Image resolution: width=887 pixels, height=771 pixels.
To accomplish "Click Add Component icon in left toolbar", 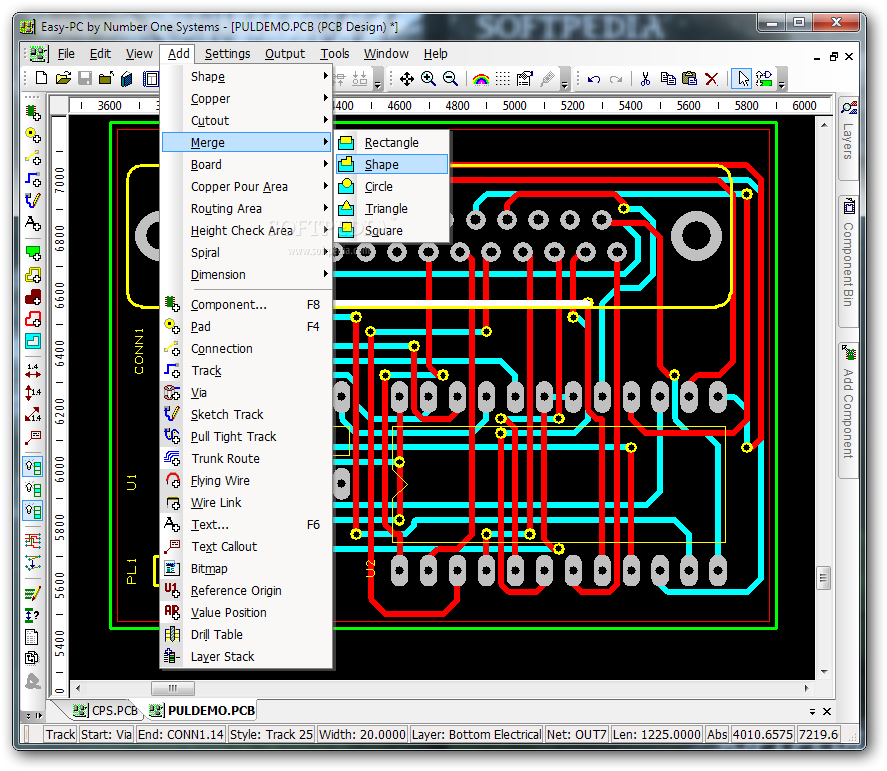I will click(33, 113).
